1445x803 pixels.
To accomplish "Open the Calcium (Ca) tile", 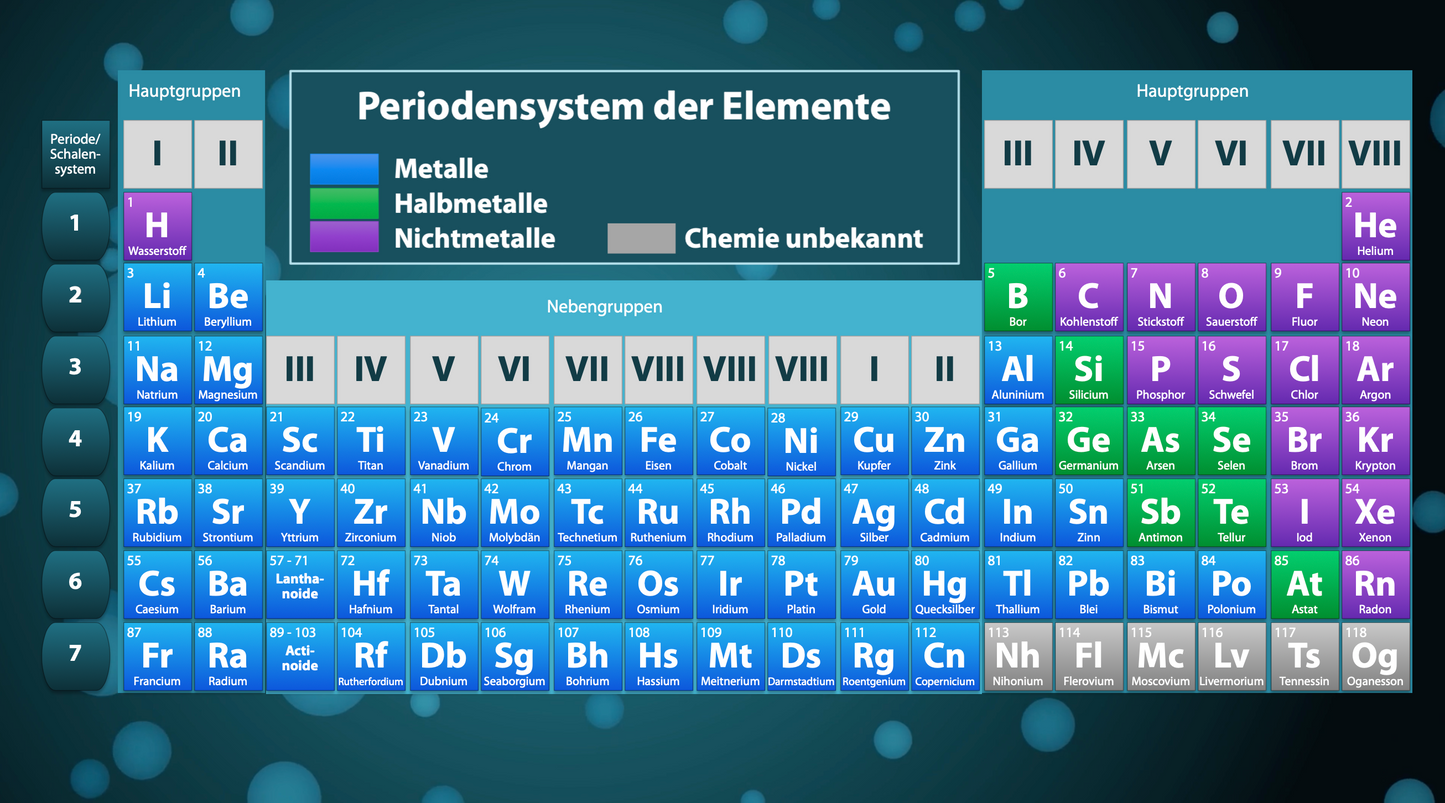I will pyautogui.click(x=228, y=441).
